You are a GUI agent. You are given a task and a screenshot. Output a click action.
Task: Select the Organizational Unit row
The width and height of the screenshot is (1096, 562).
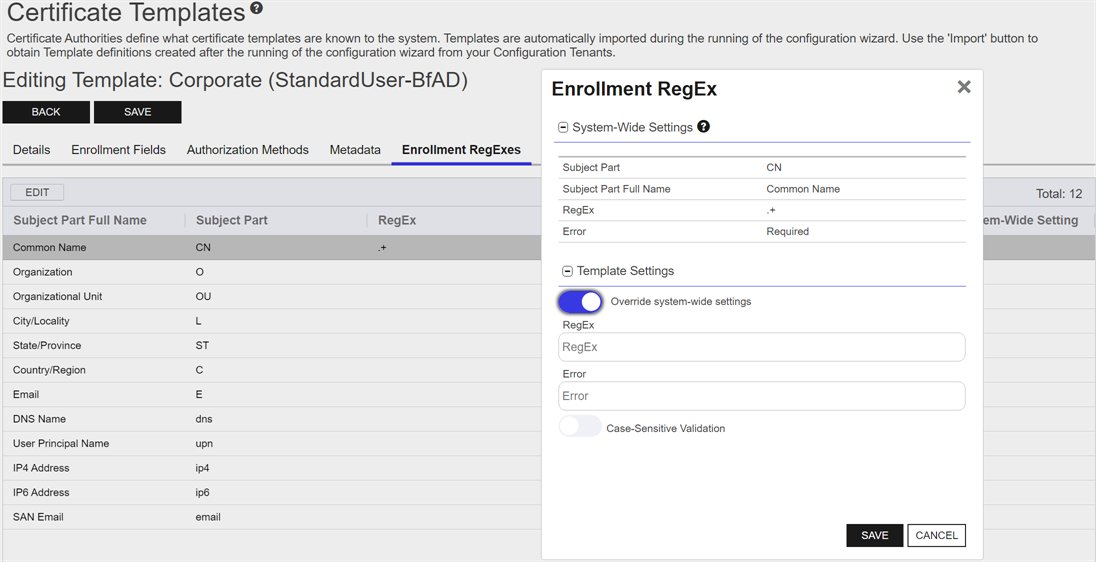tap(58, 297)
